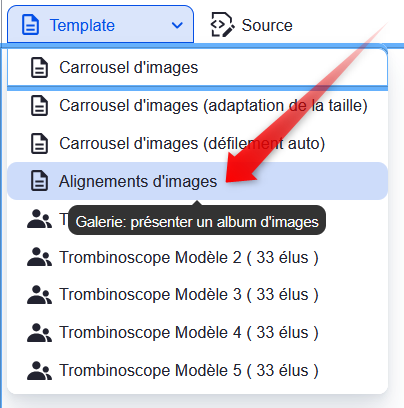Click the Template document icon in toolbar
Image resolution: width=404 pixels, height=408 pixels.
click(x=30, y=25)
